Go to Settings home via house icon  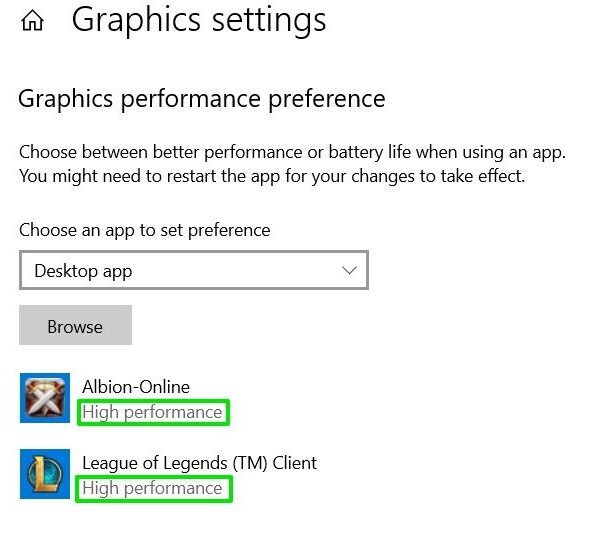point(32,21)
